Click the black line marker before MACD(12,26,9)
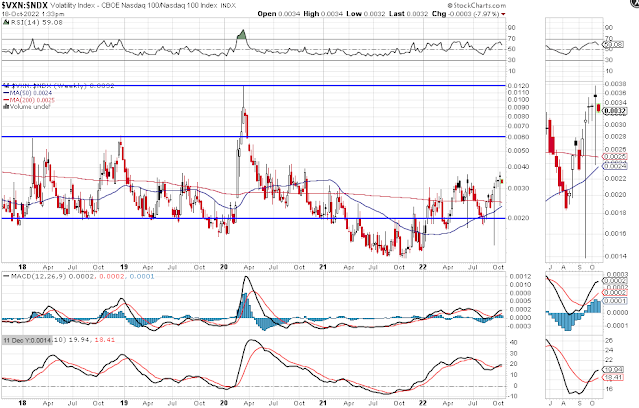639x408 pixels. (6, 276)
